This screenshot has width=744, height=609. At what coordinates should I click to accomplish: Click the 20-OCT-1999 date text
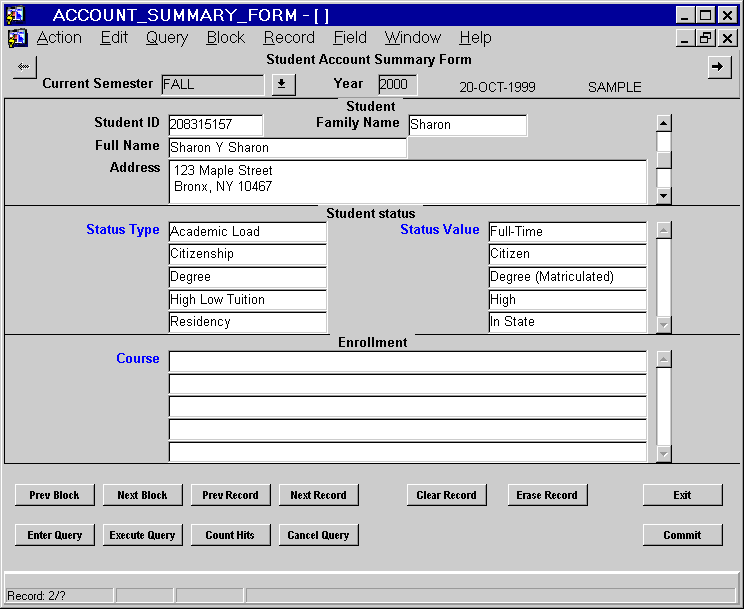point(497,87)
